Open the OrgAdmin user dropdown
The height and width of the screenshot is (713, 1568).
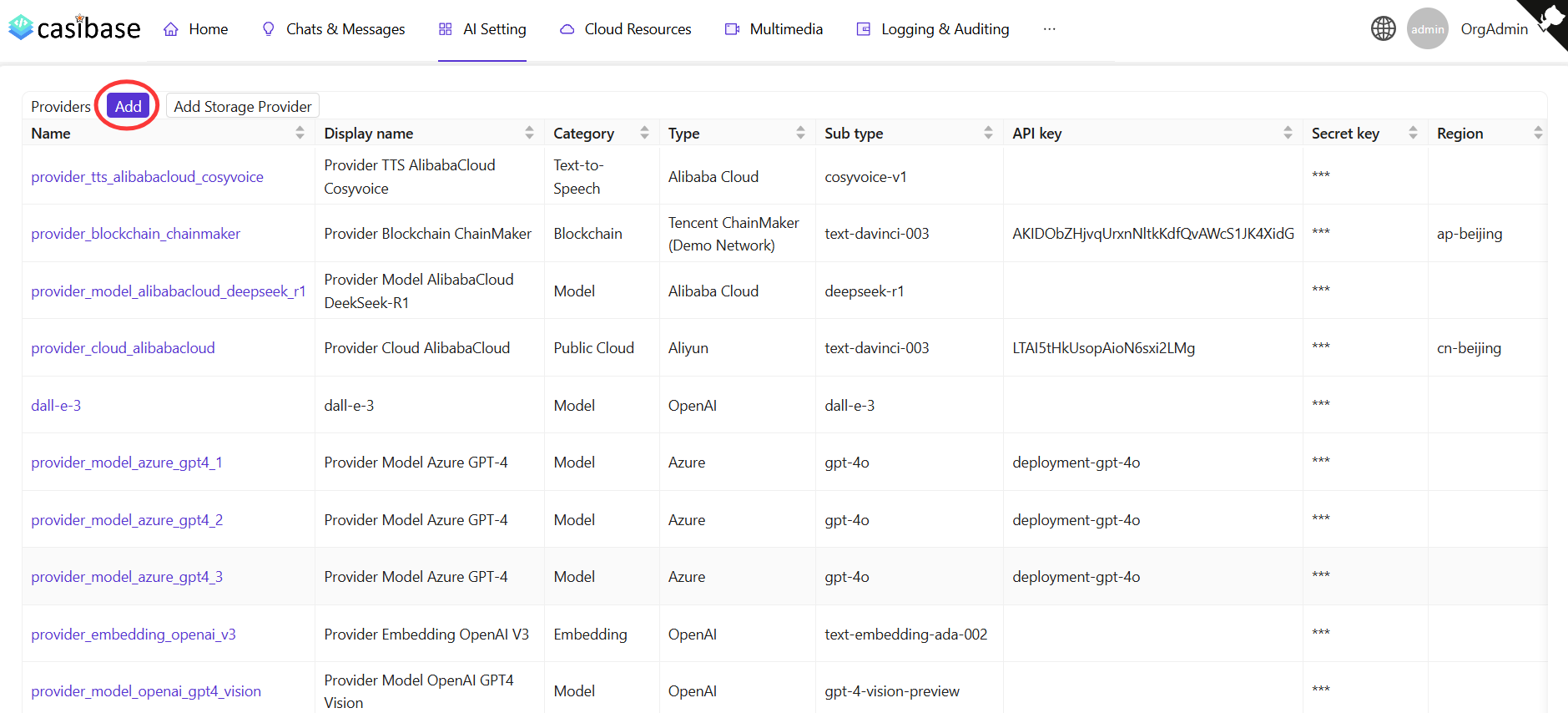(x=1494, y=29)
